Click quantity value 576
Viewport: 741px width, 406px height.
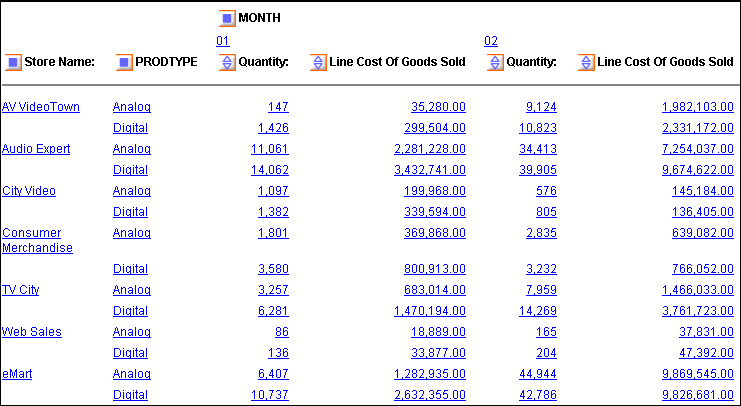[547, 191]
